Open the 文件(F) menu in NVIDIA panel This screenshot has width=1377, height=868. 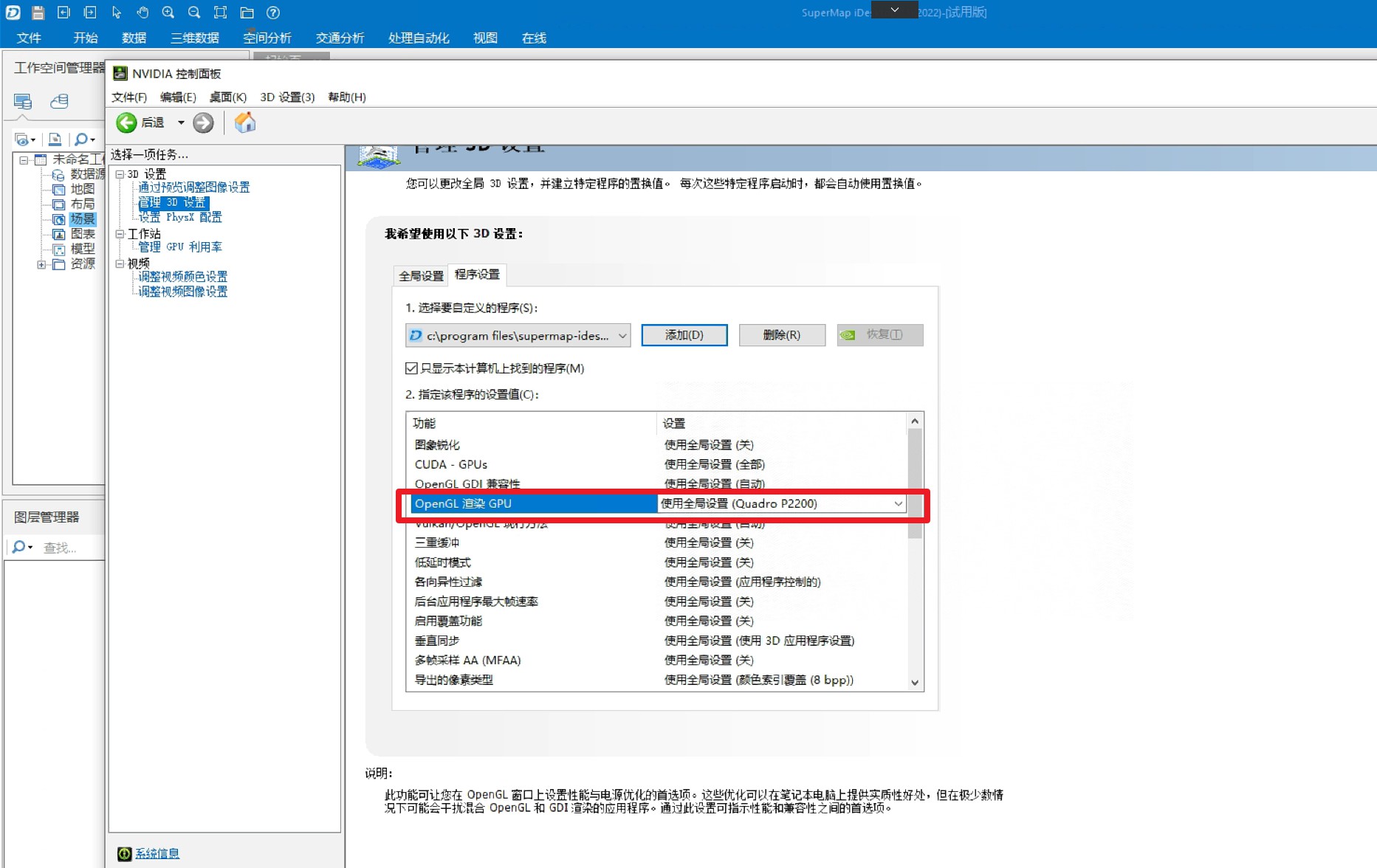coord(129,97)
